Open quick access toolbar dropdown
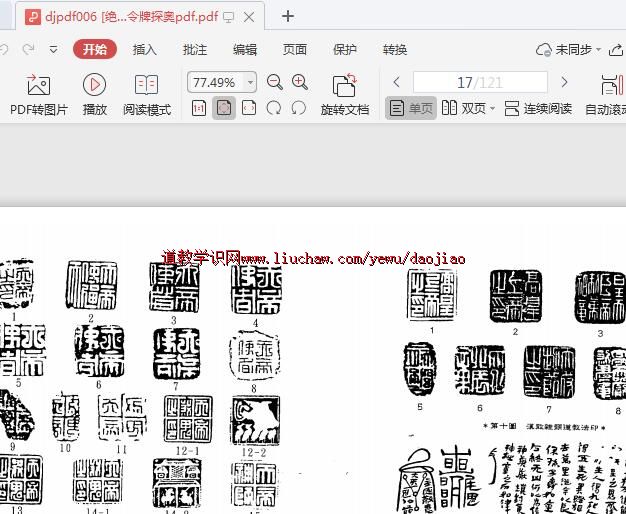Image resolution: width=626 pixels, height=514 pixels. pos(53,50)
